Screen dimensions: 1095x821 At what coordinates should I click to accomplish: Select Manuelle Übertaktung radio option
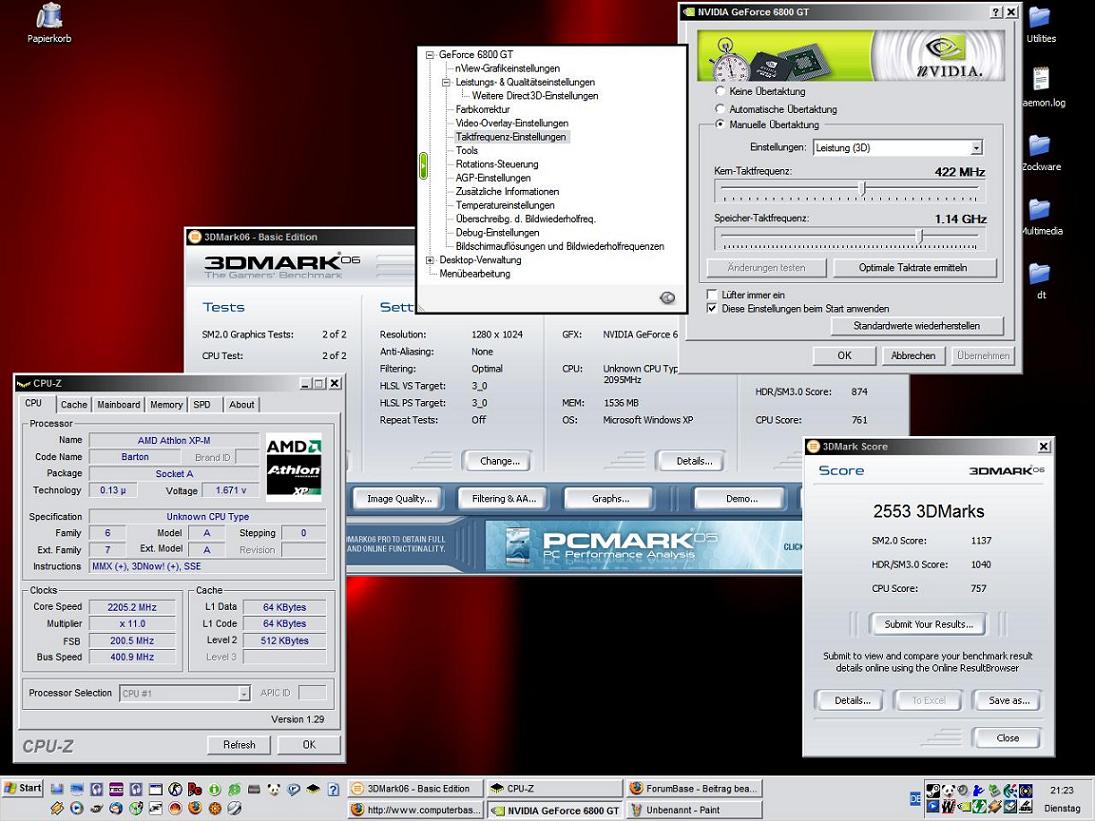[720, 124]
